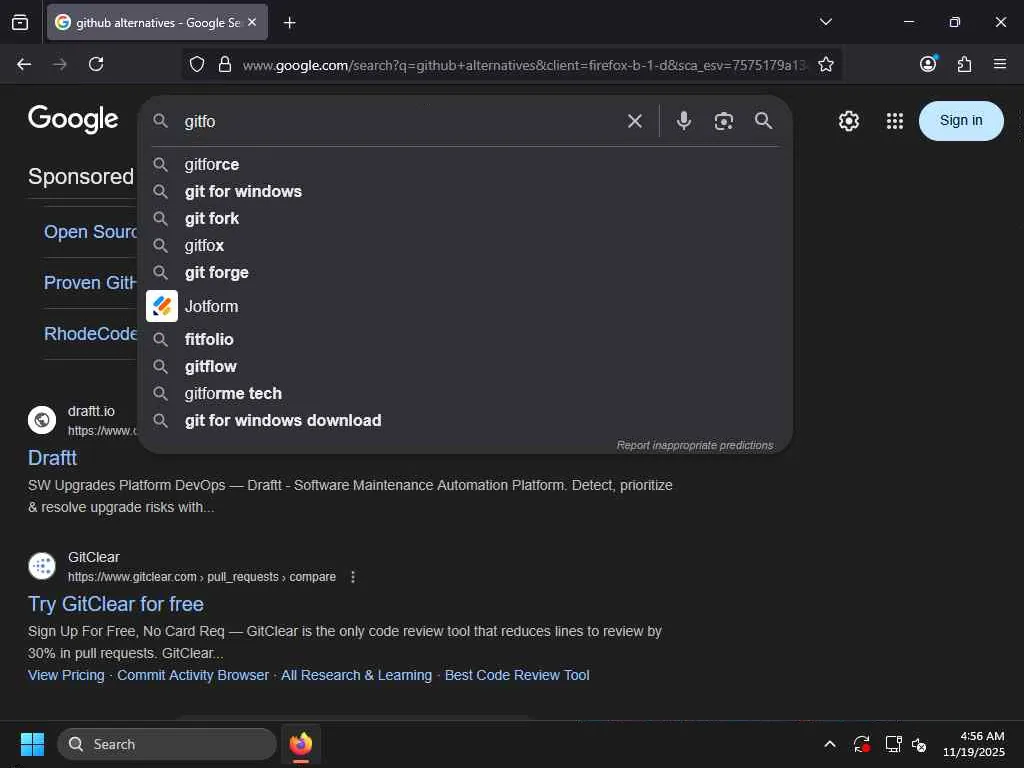Click the Google logo

[73, 119]
